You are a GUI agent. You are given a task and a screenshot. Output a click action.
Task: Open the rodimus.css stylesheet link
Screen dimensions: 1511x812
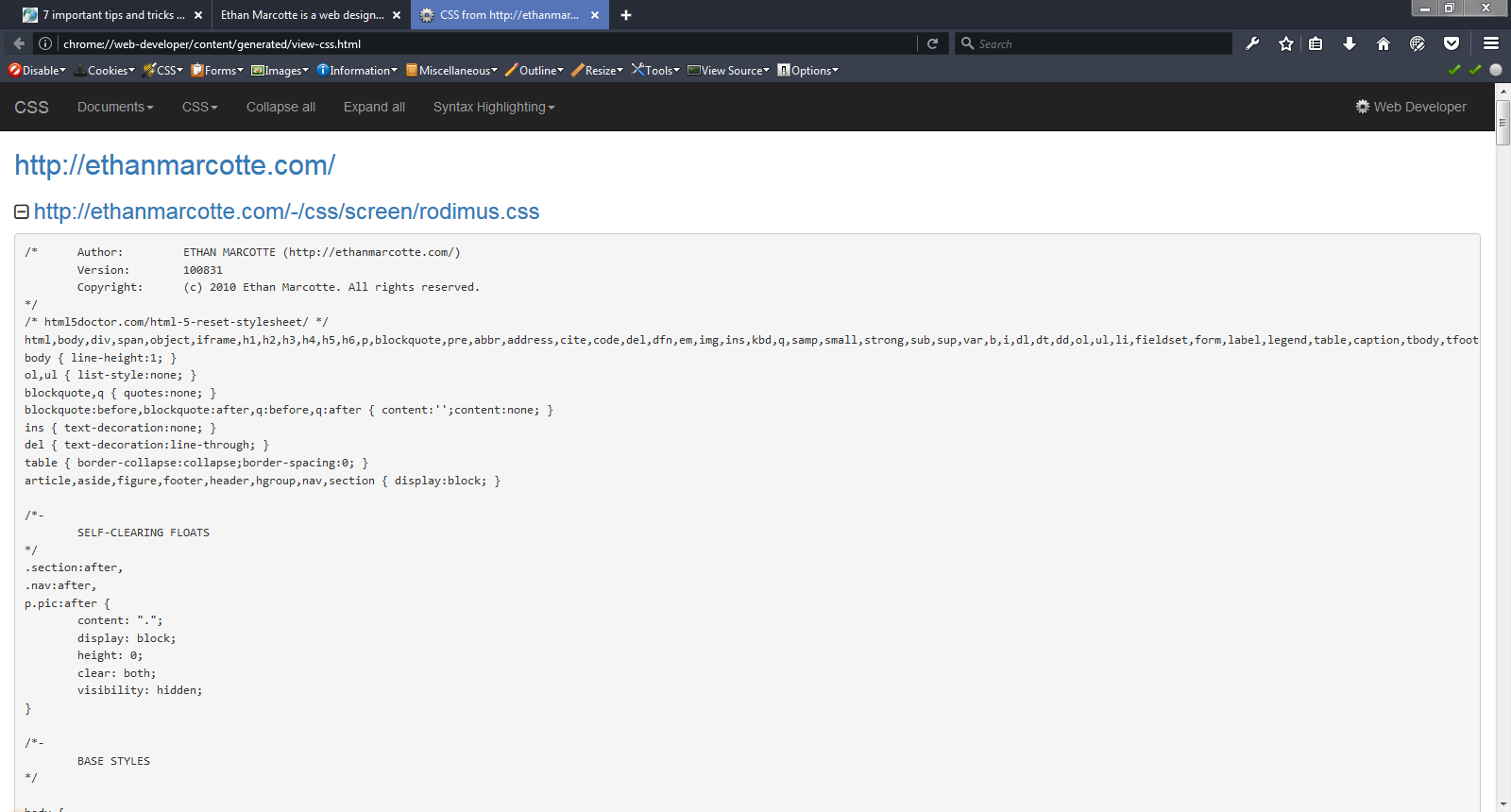pyautogui.click(x=287, y=211)
